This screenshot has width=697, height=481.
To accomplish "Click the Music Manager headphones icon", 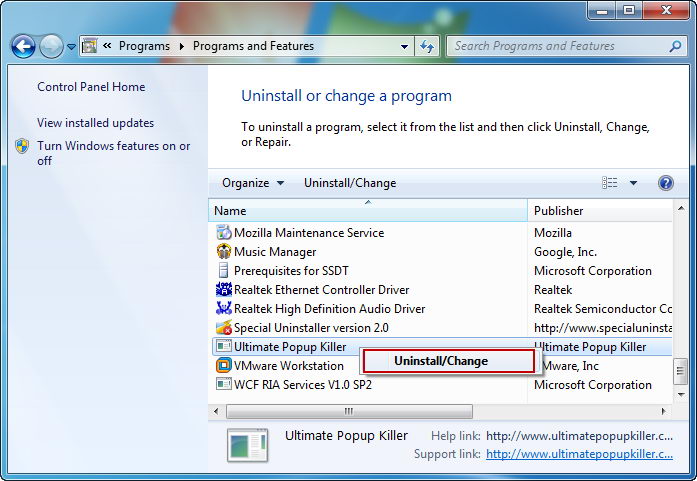I will coord(224,252).
